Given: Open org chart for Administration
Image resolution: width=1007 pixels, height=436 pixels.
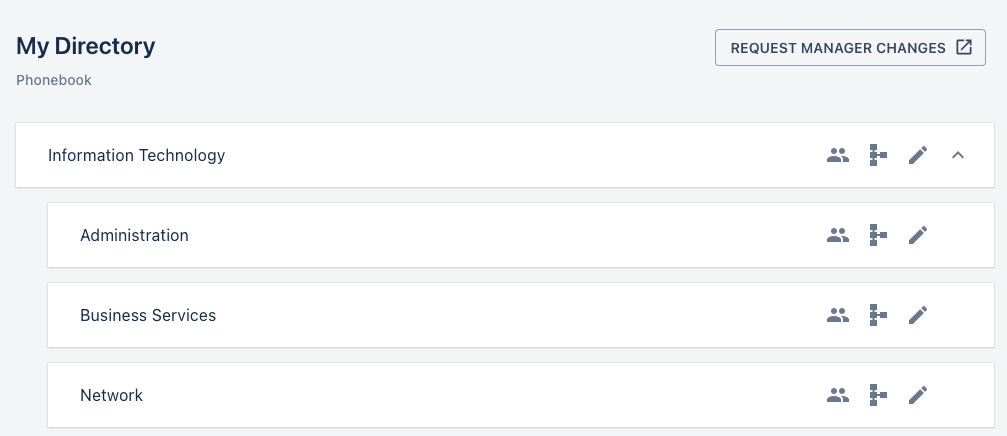Looking at the screenshot, I should 878,235.
